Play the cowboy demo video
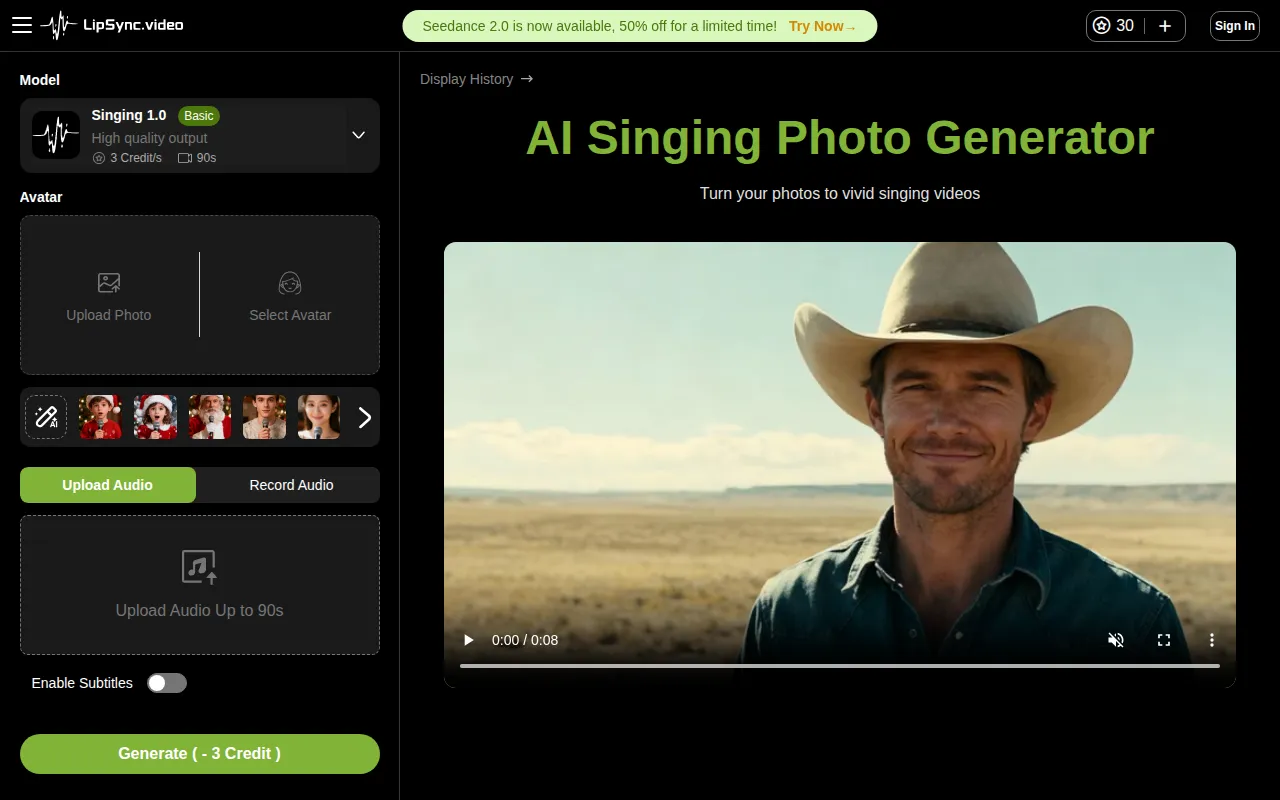This screenshot has height=800, width=1280. pyautogui.click(x=468, y=640)
